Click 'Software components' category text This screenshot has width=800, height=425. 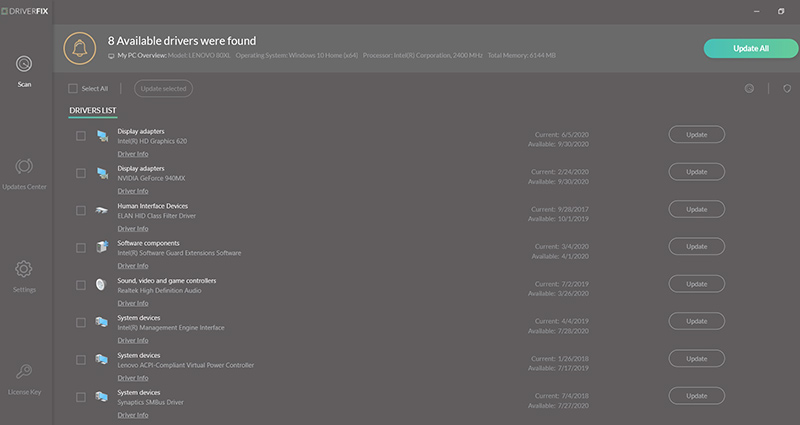[x=148, y=243]
